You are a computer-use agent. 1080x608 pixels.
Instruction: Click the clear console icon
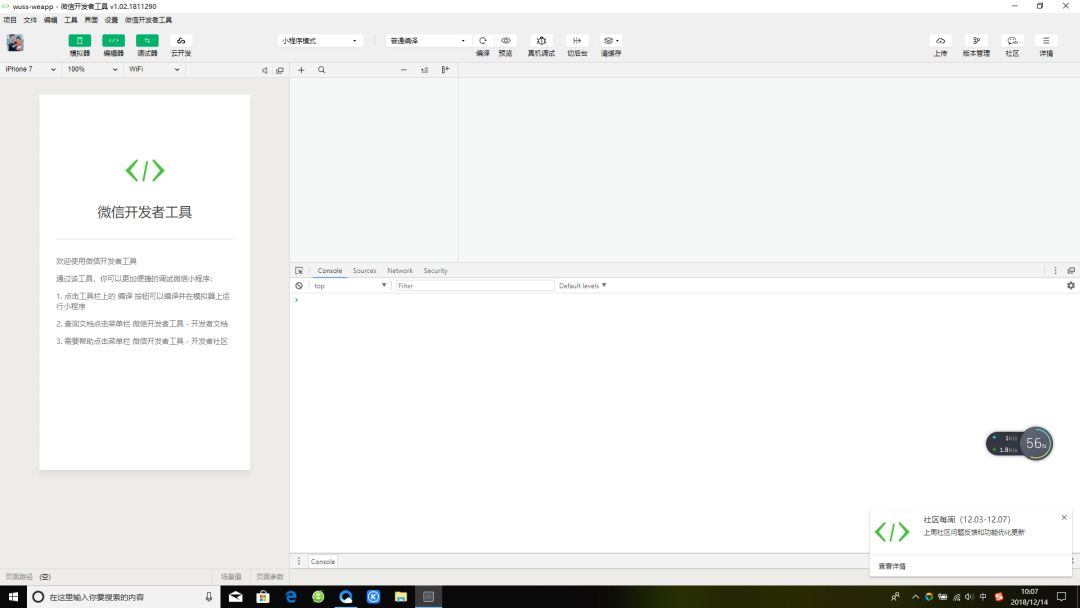(x=299, y=286)
